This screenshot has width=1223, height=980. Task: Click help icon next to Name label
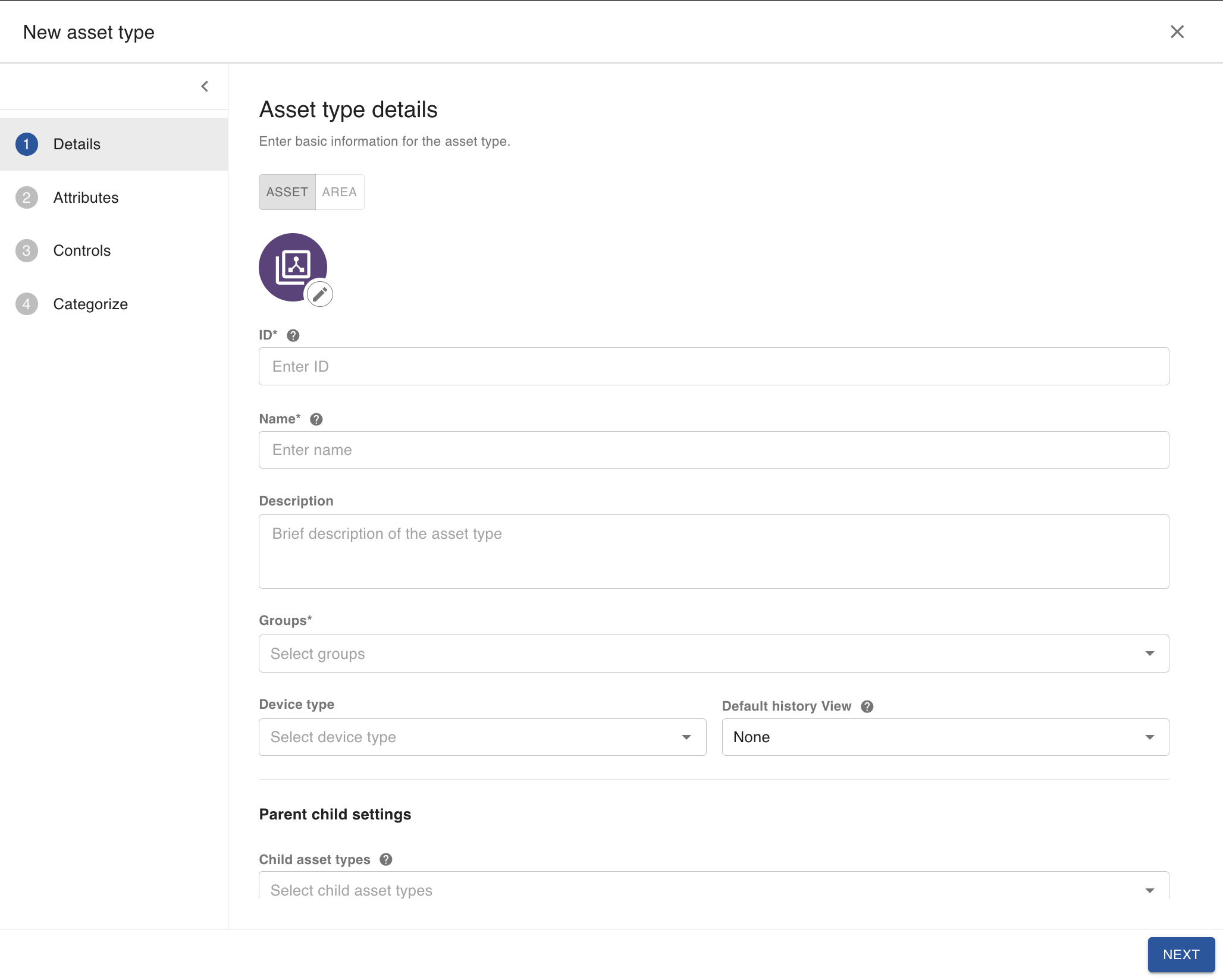pyautogui.click(x=316, y=419)
